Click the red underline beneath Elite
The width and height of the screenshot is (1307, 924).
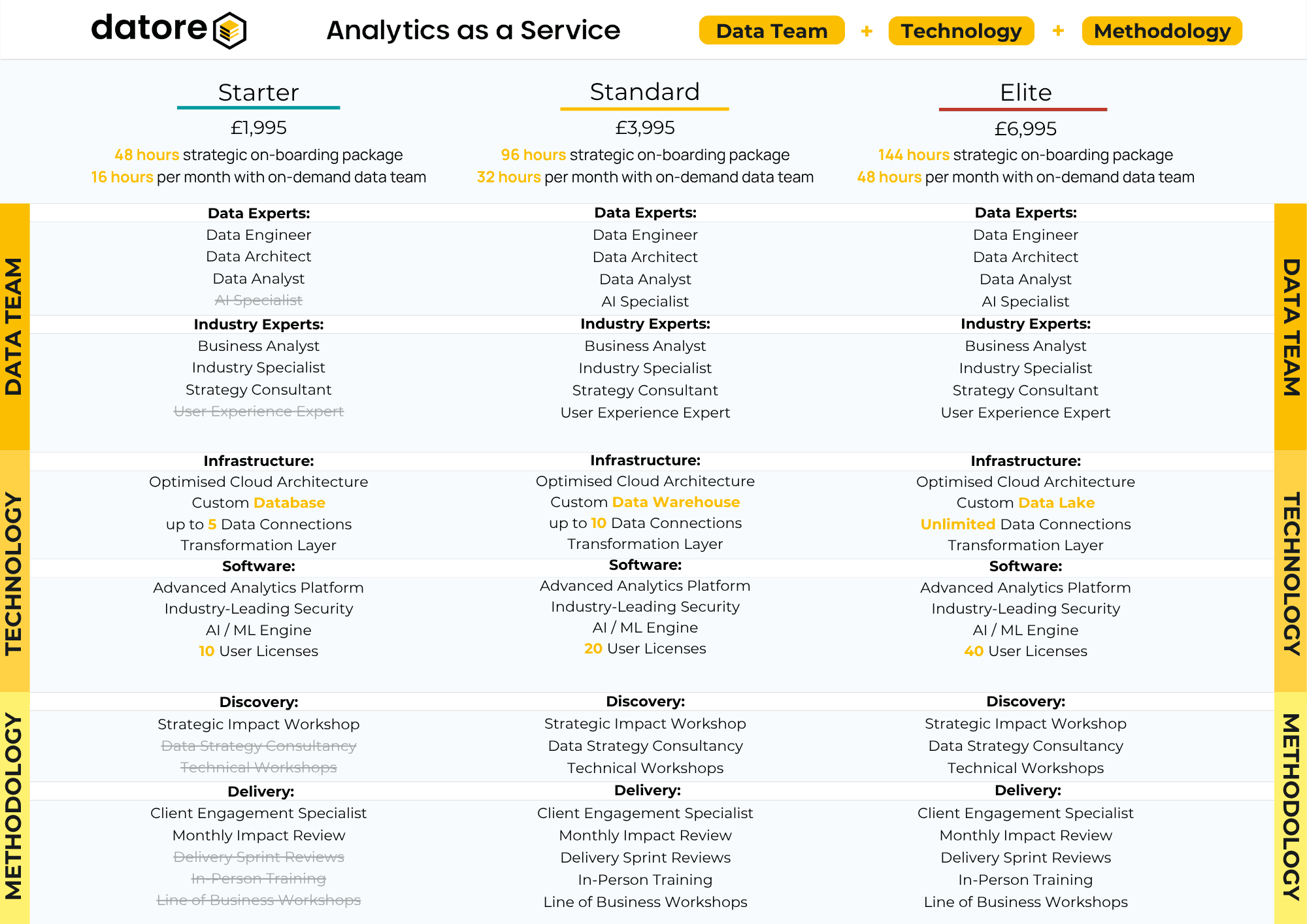coord(1023,109)
